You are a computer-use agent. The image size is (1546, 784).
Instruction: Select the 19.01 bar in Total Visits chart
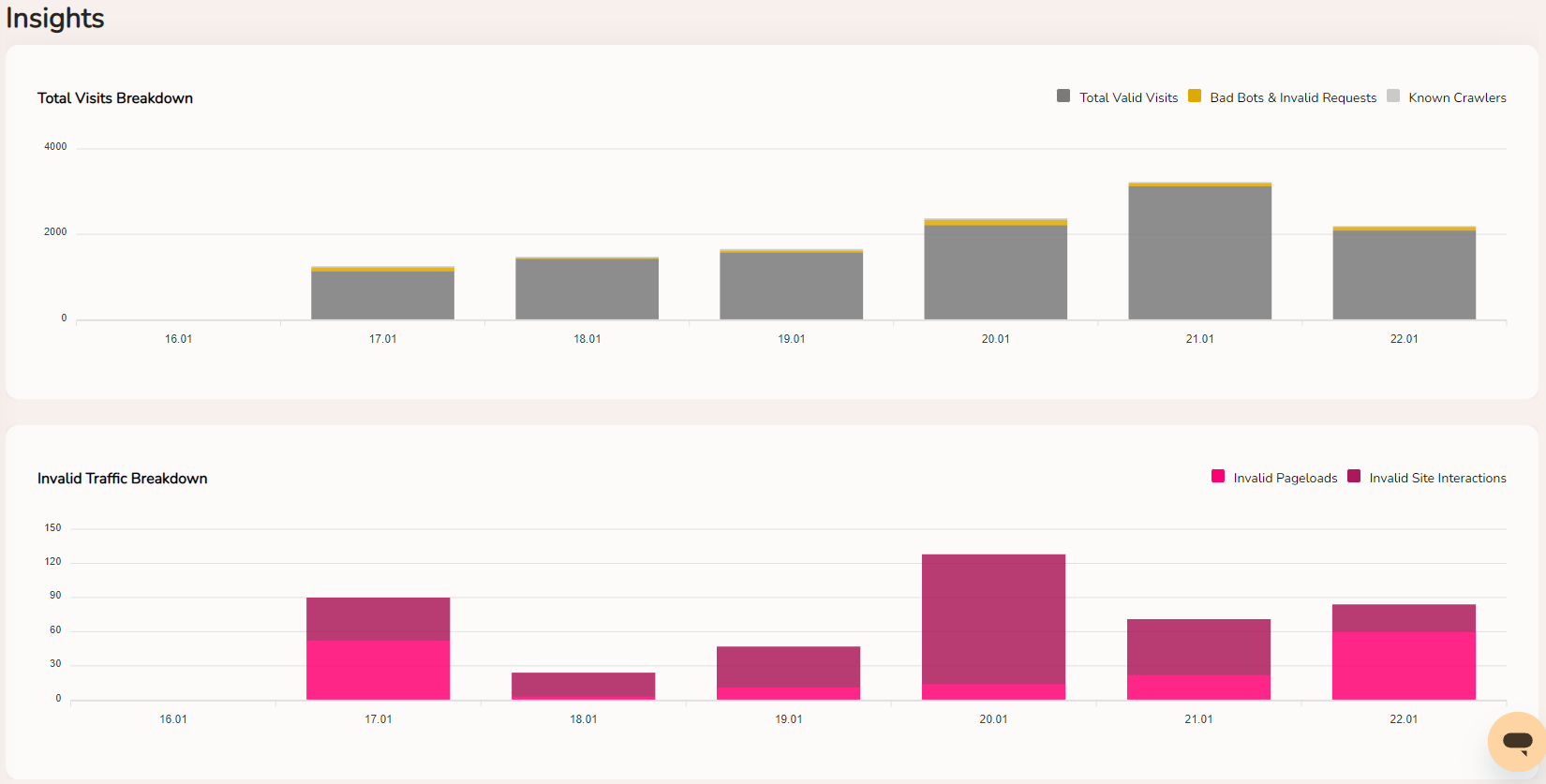click(x=791, y=286)
